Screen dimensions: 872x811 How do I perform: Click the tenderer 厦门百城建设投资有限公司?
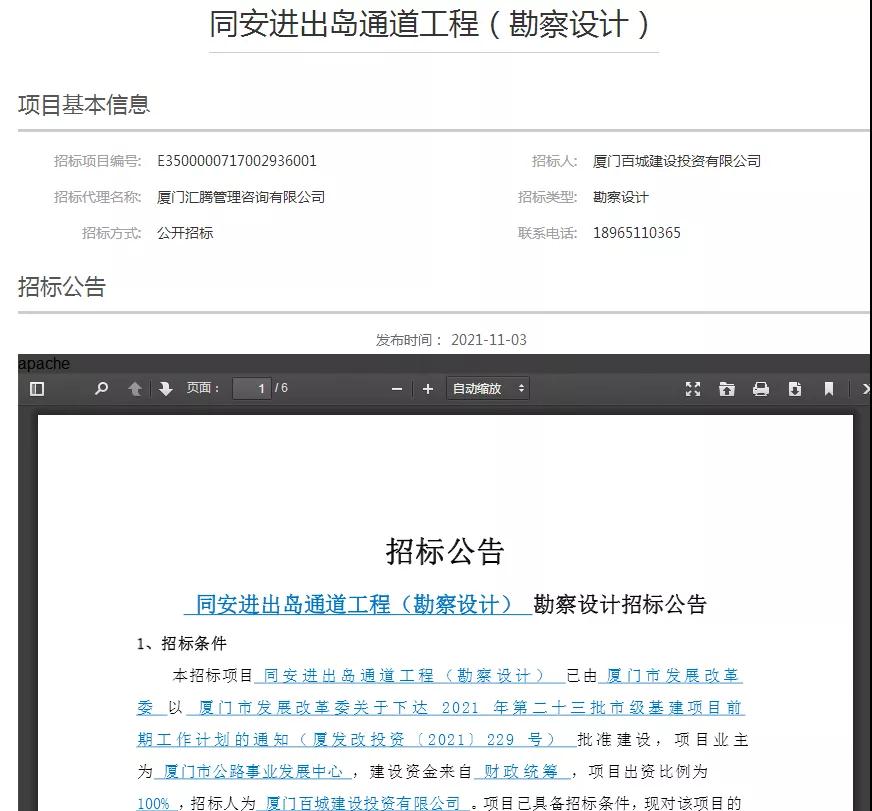point(677,161)
